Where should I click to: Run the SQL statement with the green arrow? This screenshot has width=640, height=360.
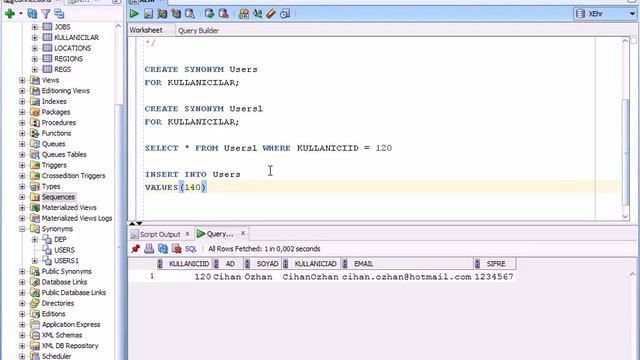point(134,14)
